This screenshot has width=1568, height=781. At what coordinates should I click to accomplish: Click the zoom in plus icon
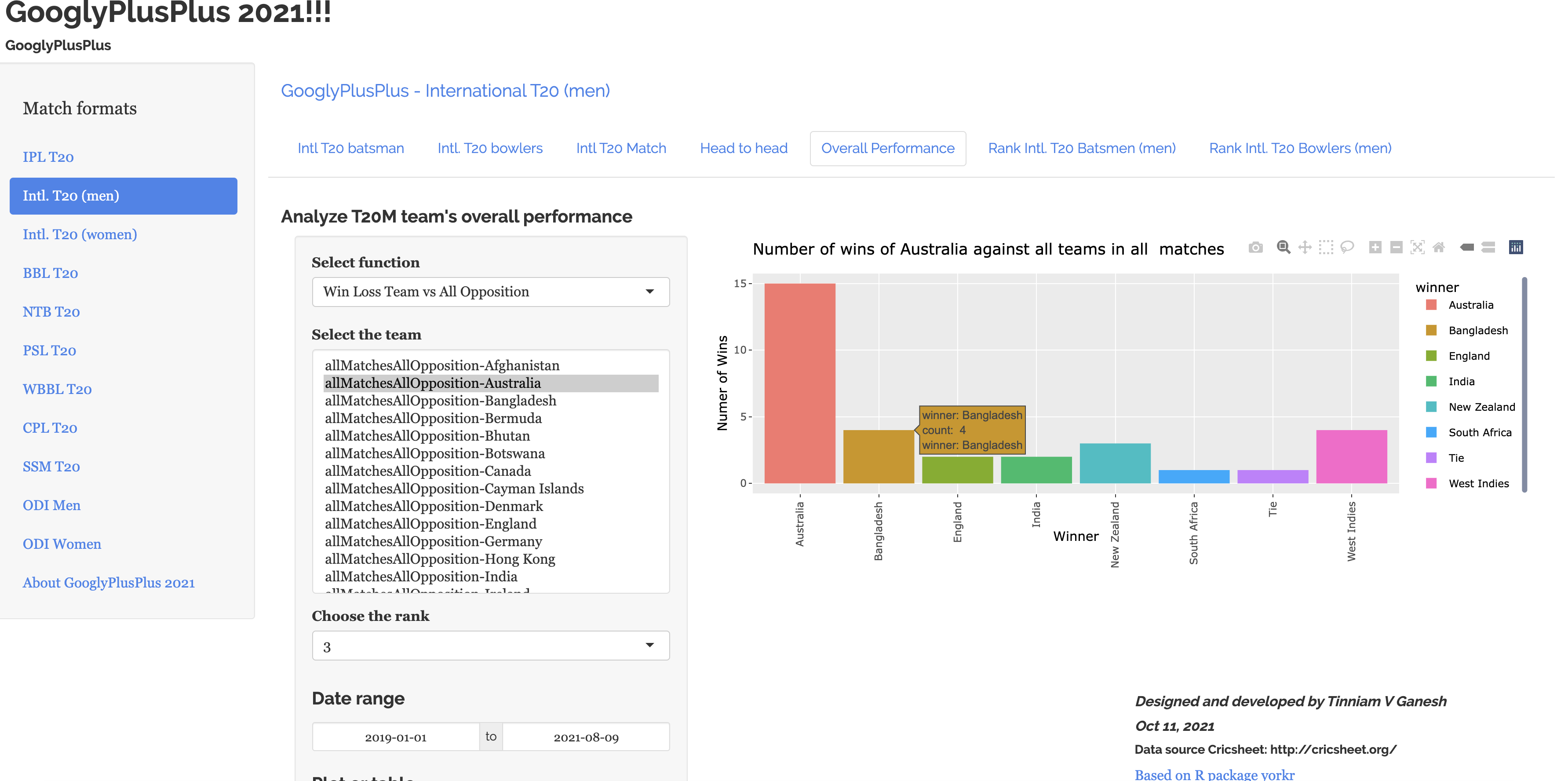1375,247
